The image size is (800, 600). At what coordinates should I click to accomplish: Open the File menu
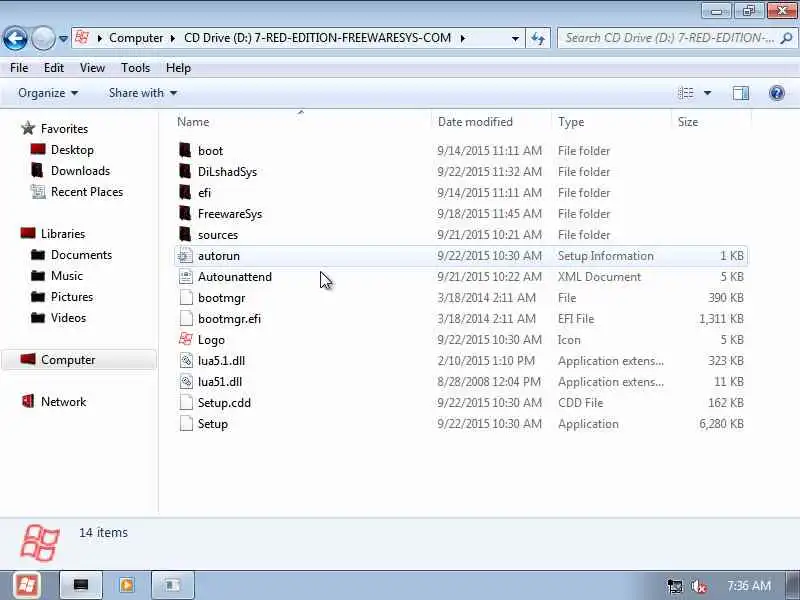19,68
